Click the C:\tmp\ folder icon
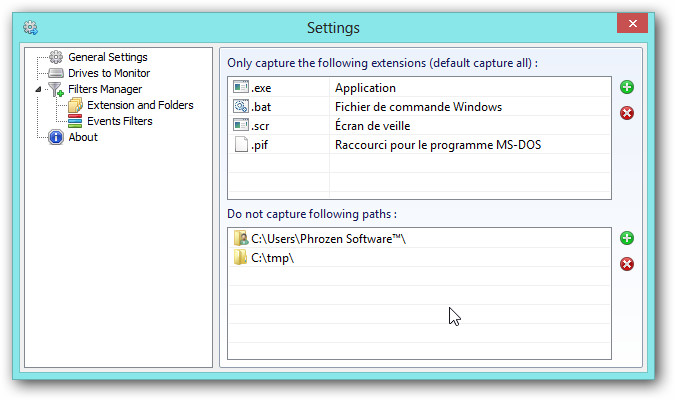This screenshot has height=400, width=675. click(240, 258)
